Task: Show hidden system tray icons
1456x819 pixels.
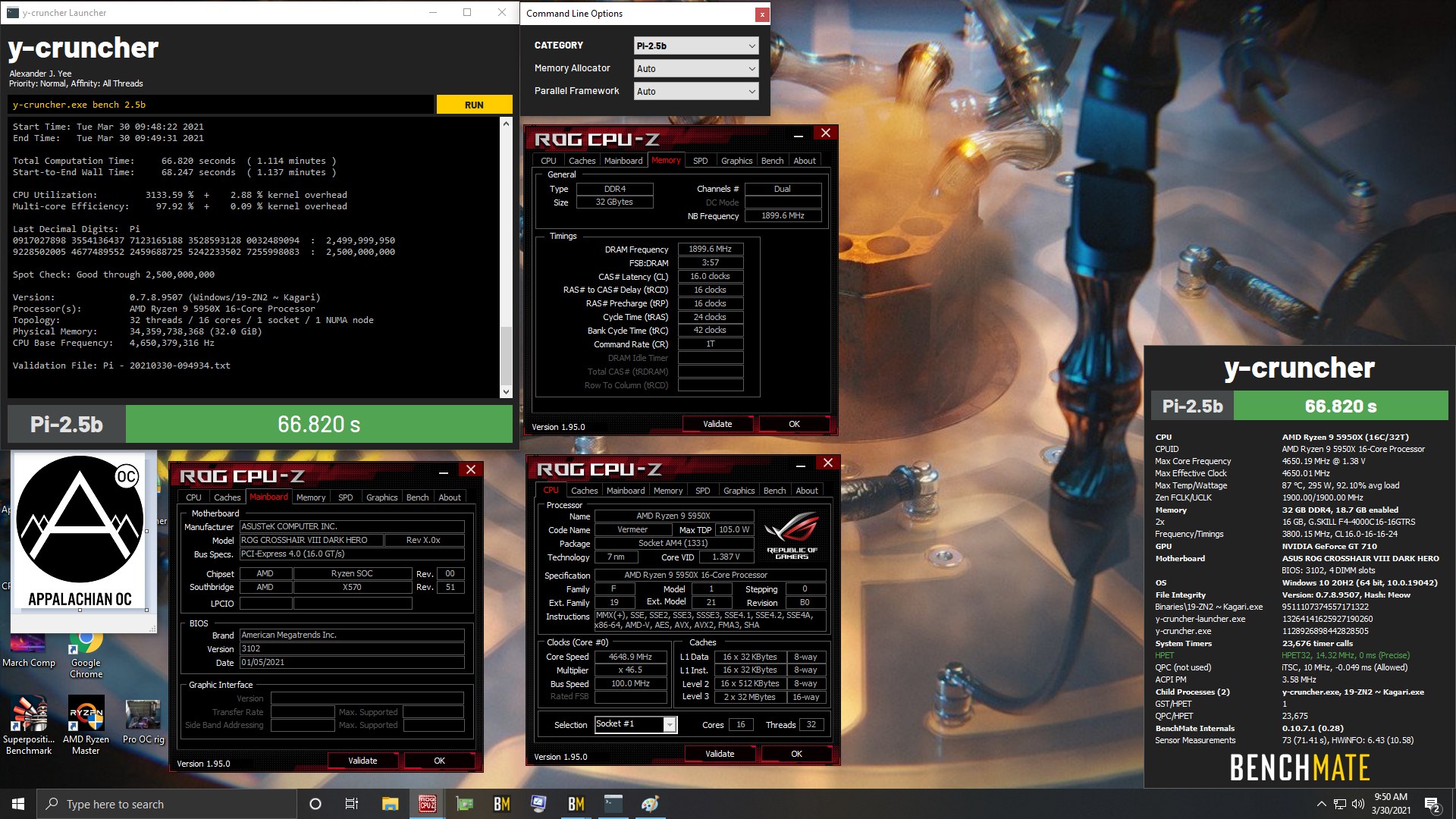Action: (1321, 804)
